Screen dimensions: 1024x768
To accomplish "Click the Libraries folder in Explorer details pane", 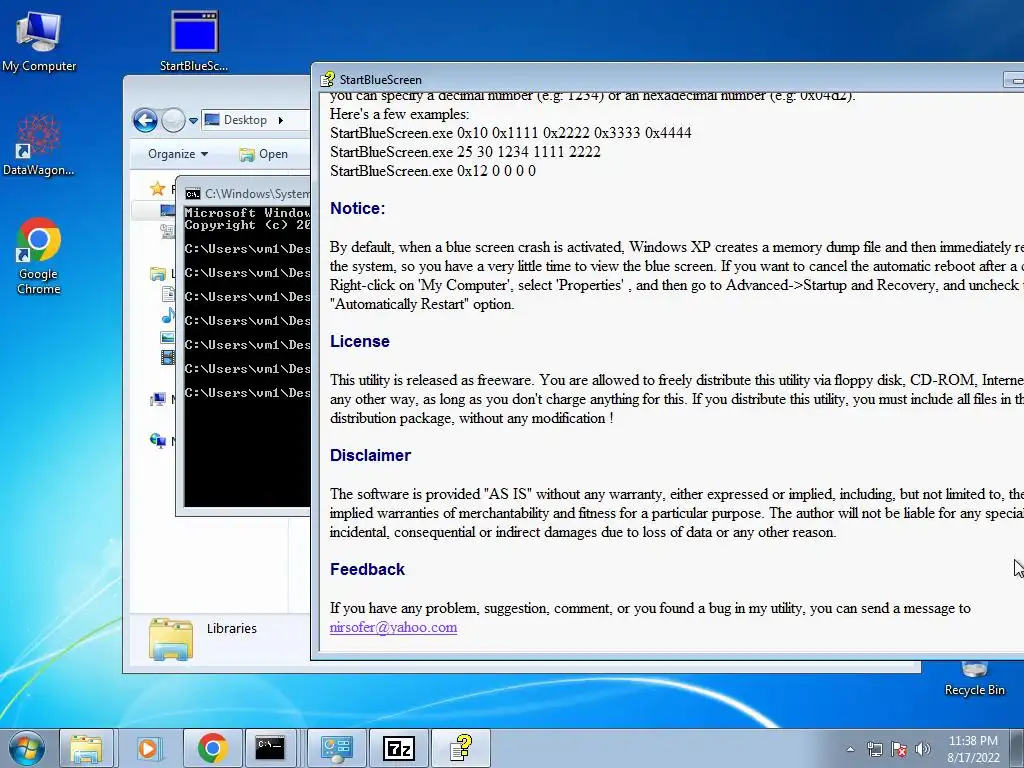I will coord(170,639).
